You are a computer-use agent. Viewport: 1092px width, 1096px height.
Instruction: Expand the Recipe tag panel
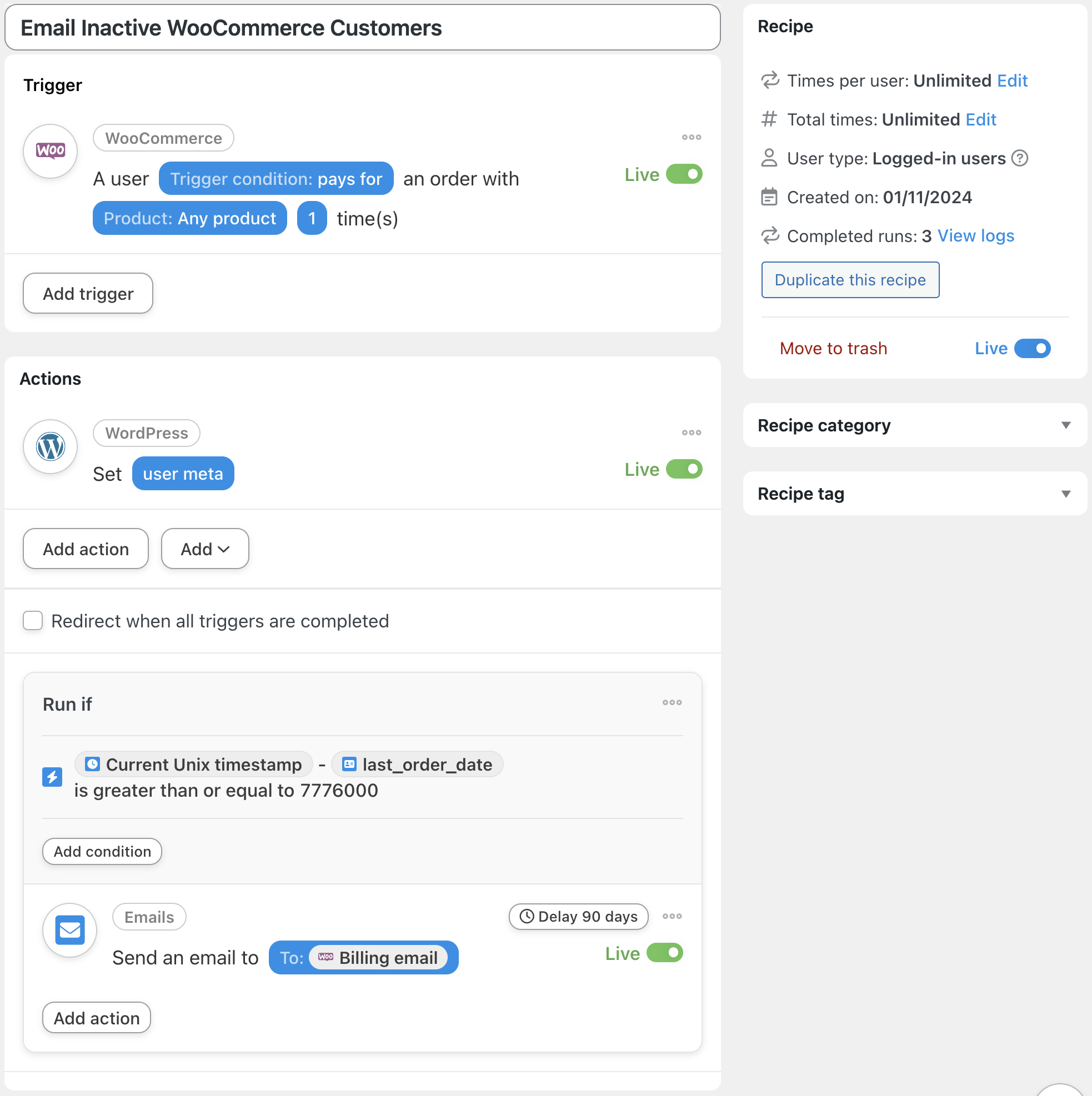1066,494
